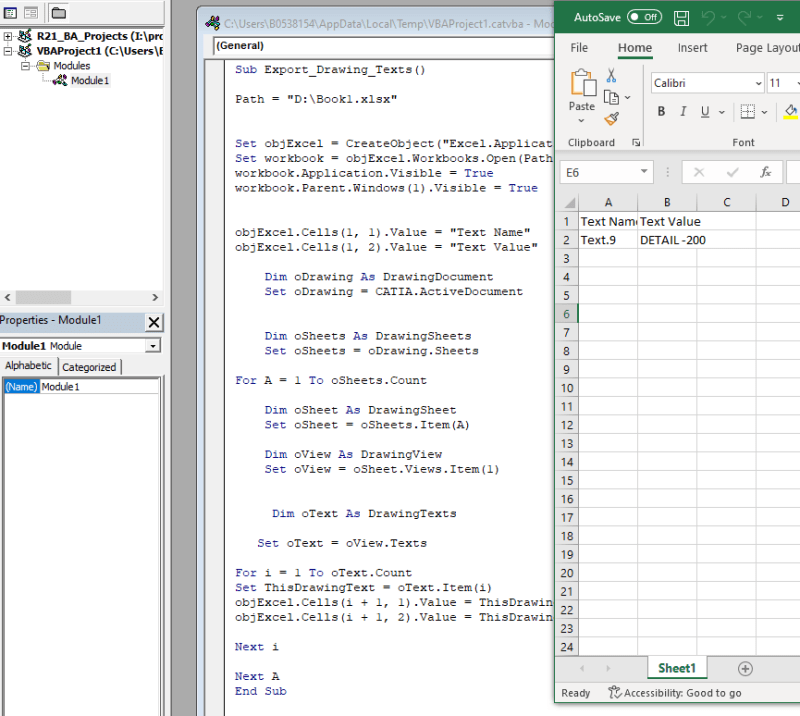Click the Paste clipboard icon
Viewport: 800px width, 716px height.
(583, 83)
